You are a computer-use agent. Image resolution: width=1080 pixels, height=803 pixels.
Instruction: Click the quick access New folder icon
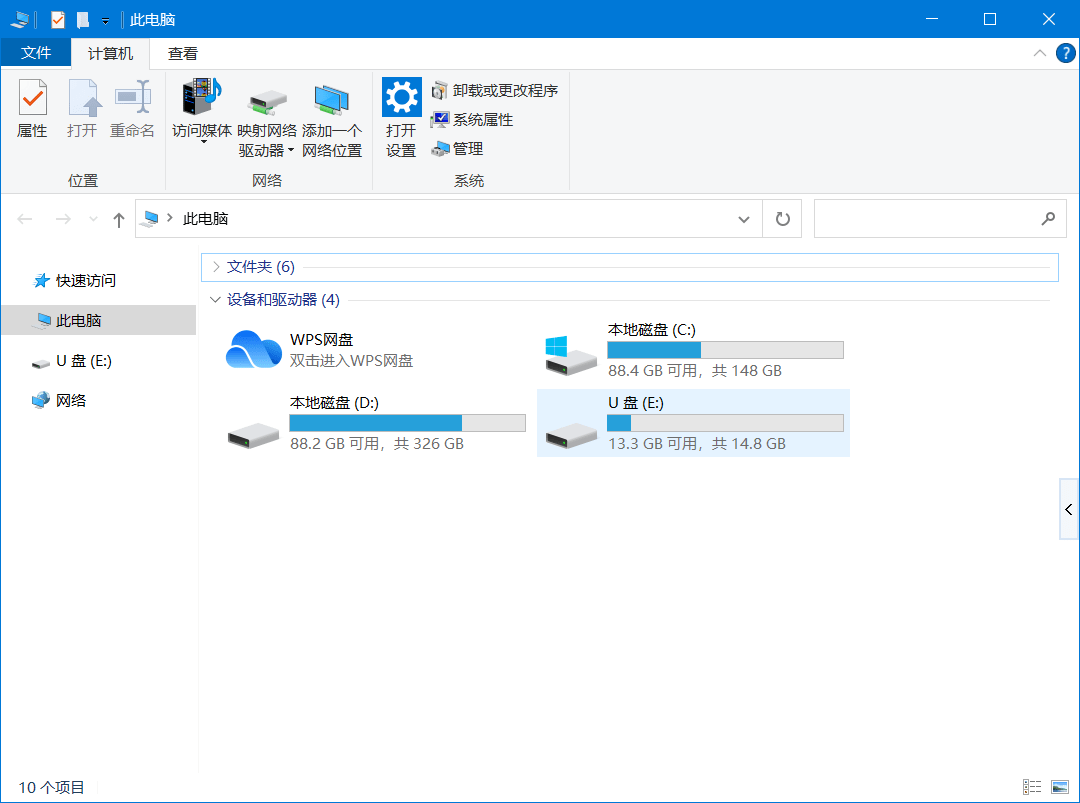click(x=83, y=20)
